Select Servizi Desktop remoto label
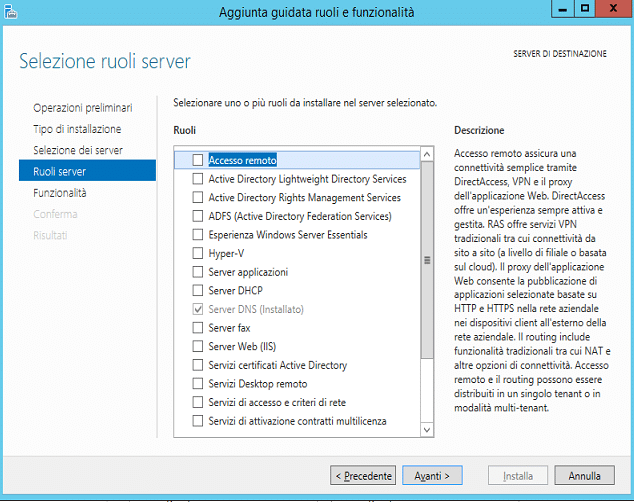The height and width of the screenshot is (502, 634). coord(258,384)
